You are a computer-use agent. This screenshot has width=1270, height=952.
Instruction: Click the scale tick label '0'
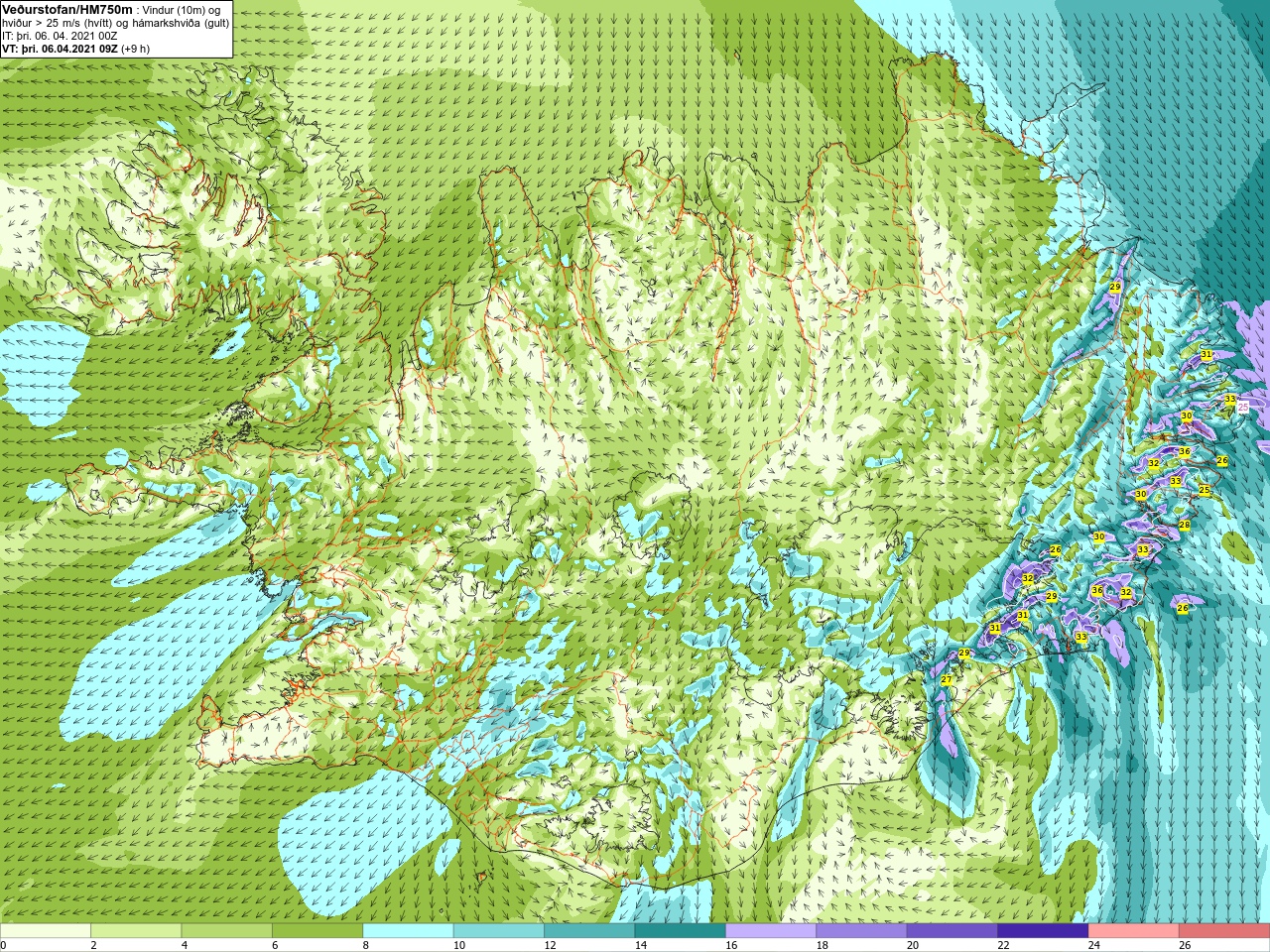(4, 945)
